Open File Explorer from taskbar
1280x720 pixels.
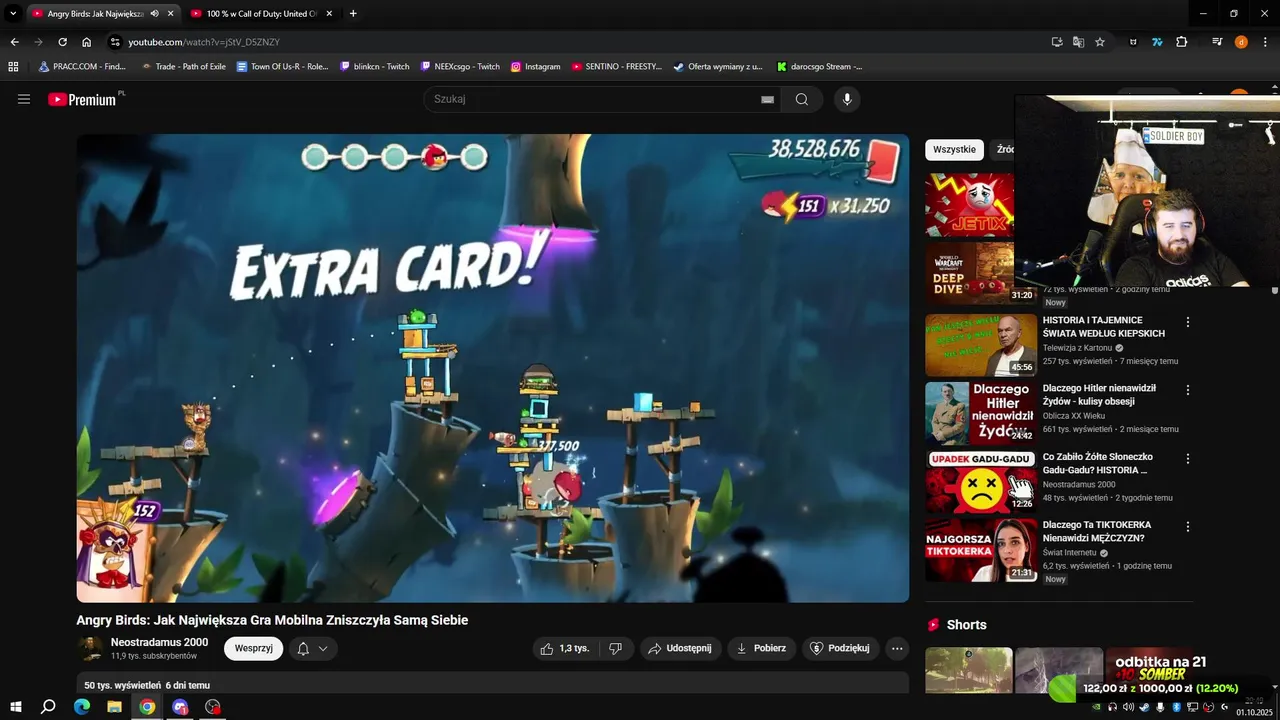[x=115, y=707]
